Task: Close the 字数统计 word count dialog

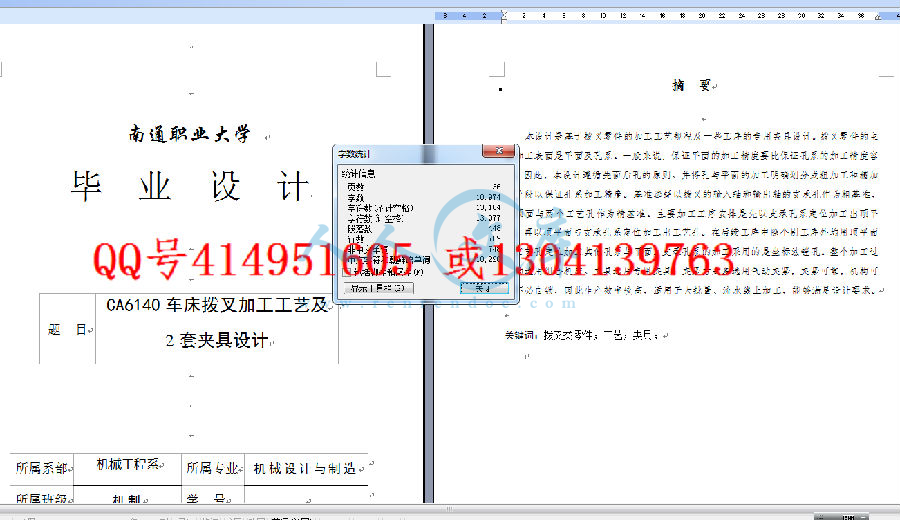Action: coord(499,151)
